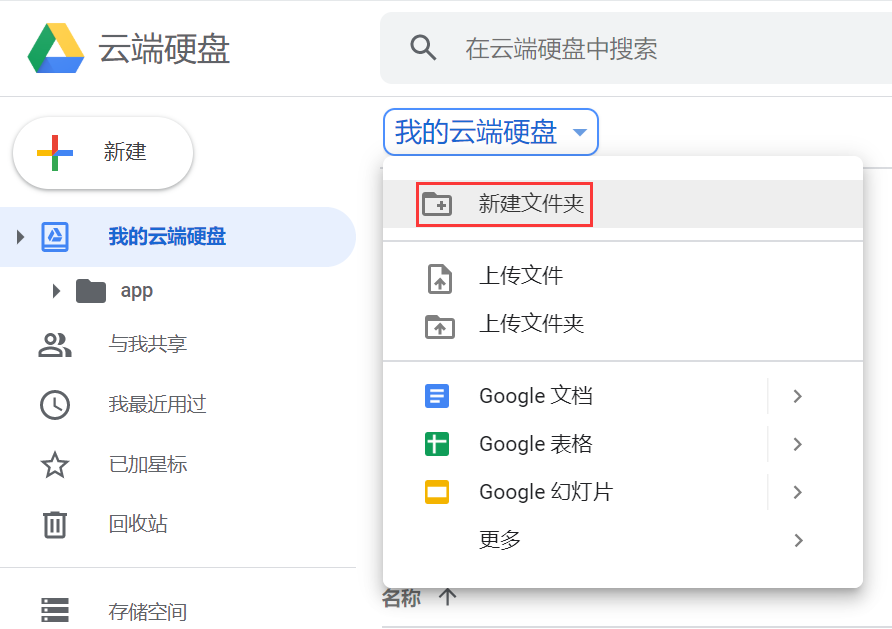
Task: Click the 名称 column header
Action: [402, 598]
